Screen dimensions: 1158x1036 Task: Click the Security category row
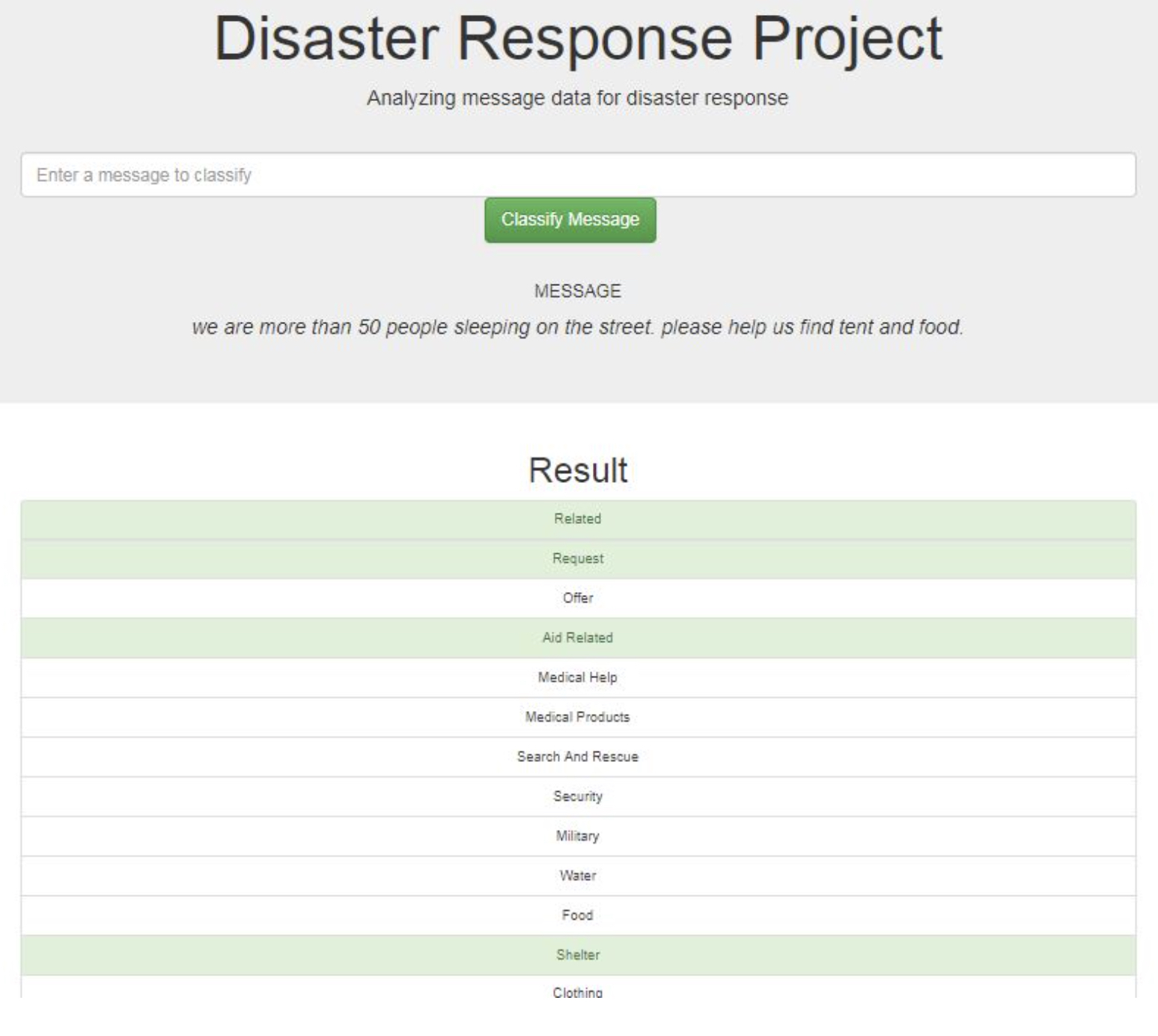pos(578,796)
